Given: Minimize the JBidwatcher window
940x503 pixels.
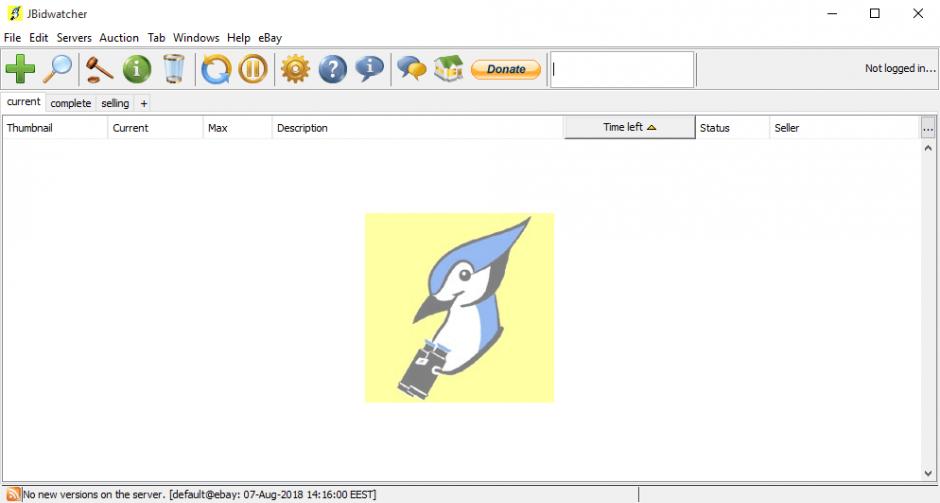Looking at the screenshot, I should [832, 13].
